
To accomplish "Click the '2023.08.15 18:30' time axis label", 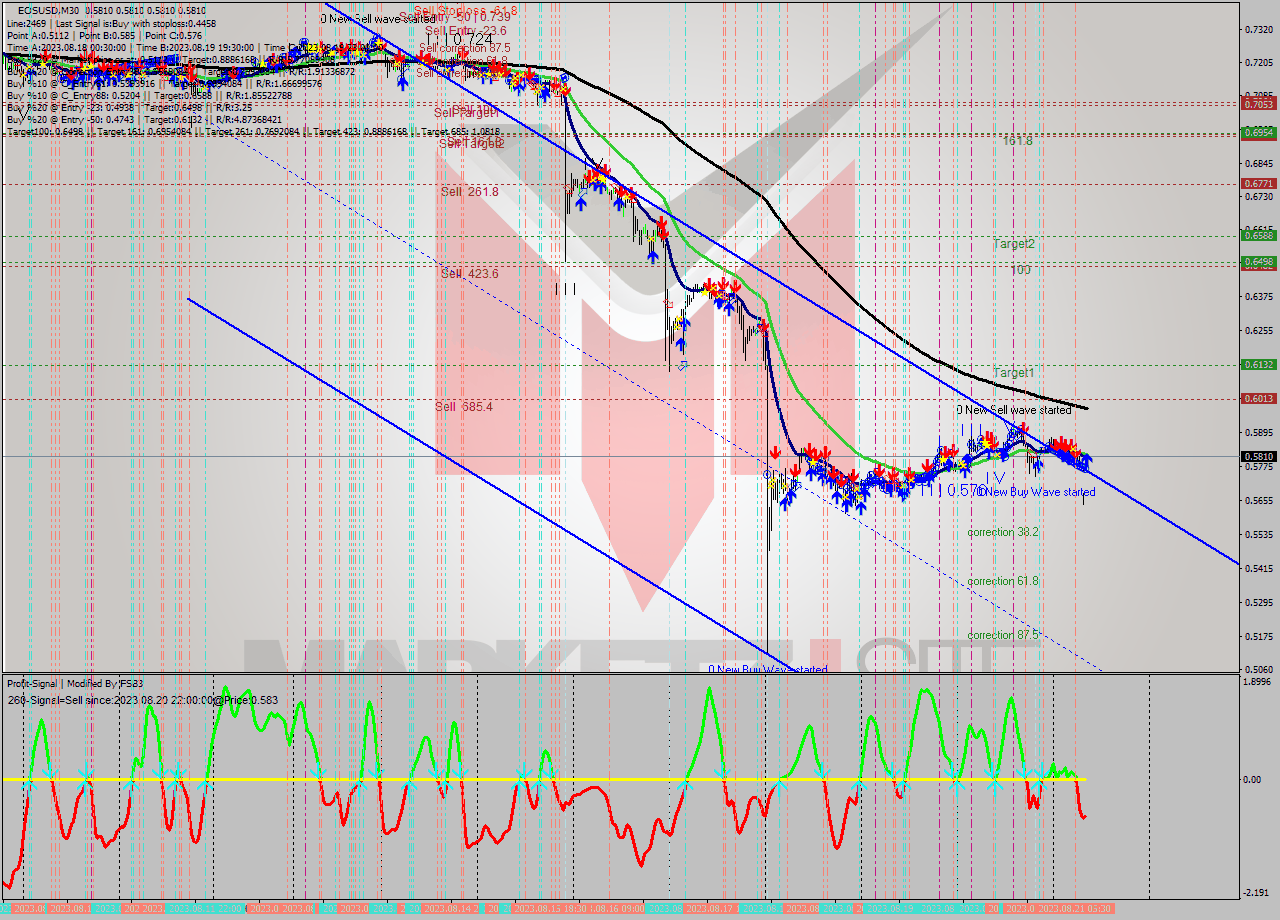I will (552, 908).
